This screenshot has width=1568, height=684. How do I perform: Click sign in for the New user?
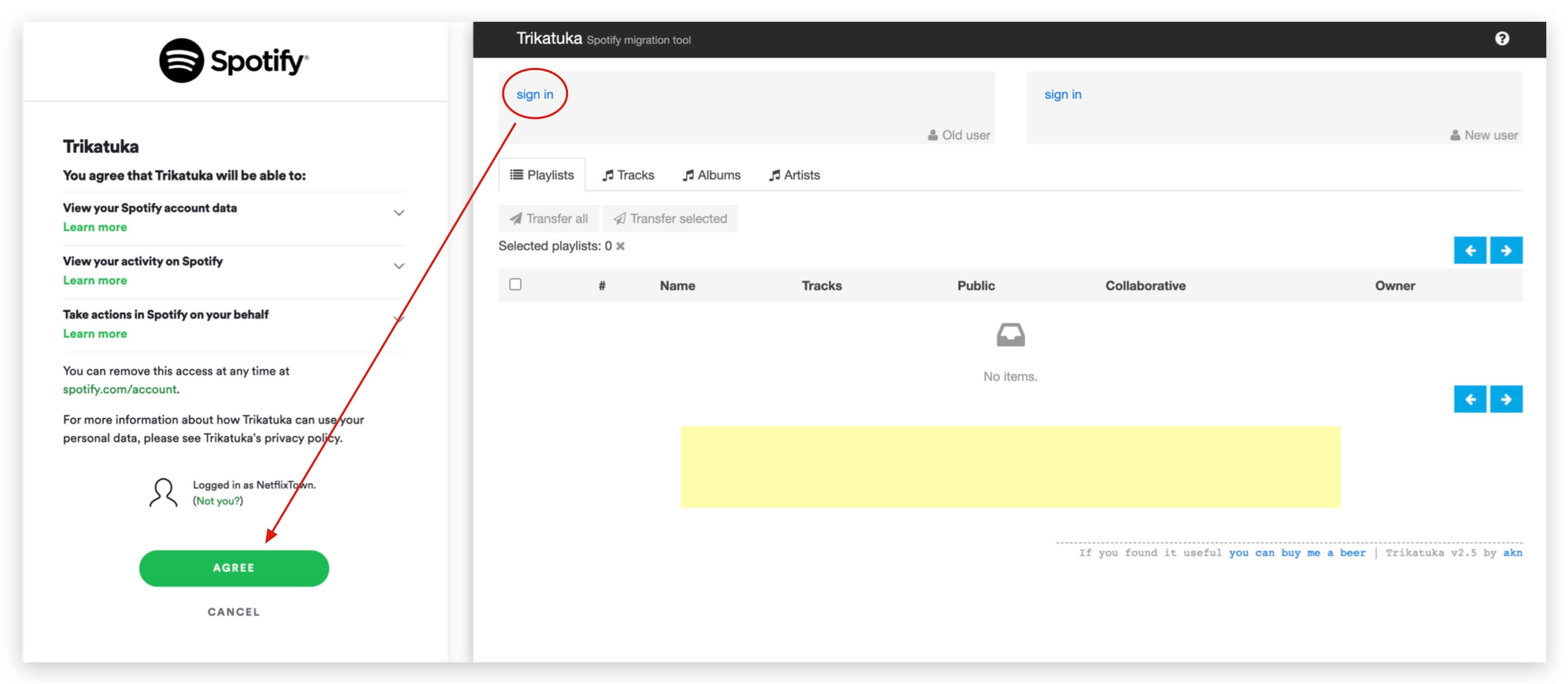click(1062, 94)
